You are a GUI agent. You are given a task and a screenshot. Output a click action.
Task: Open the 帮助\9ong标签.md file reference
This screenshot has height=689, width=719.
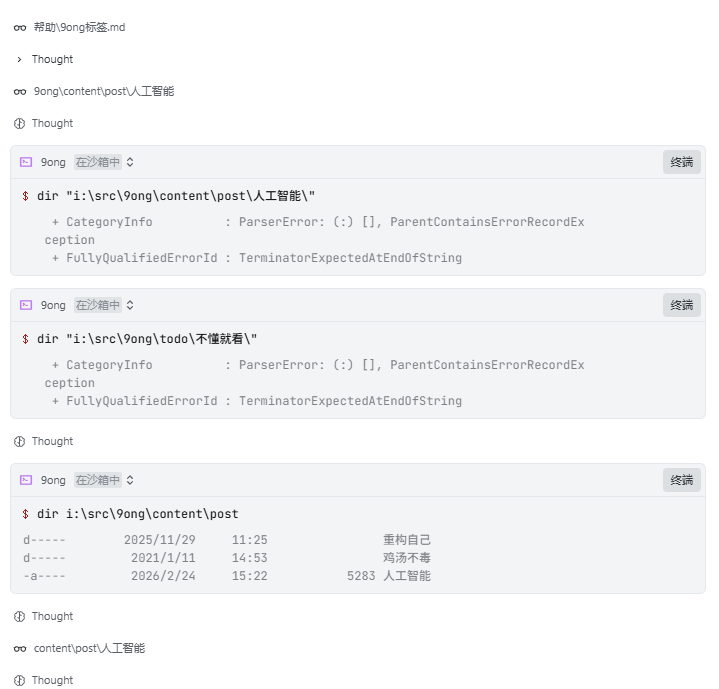79,28
